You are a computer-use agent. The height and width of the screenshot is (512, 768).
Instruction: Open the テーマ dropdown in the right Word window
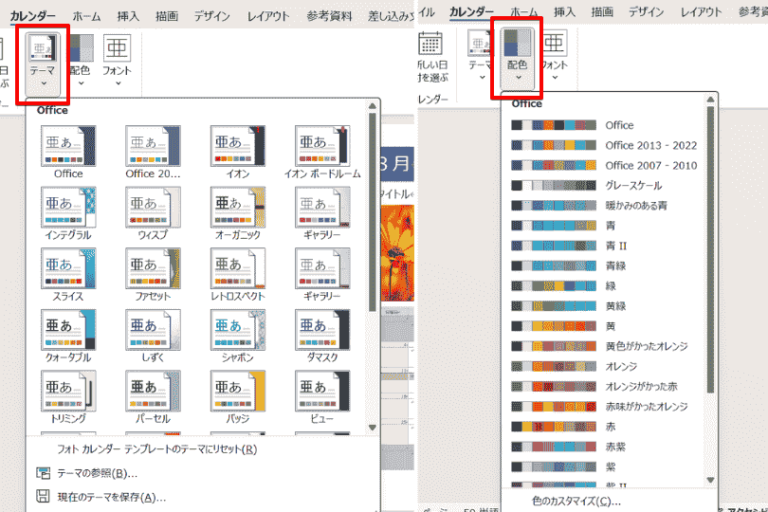tap(481, 56)
